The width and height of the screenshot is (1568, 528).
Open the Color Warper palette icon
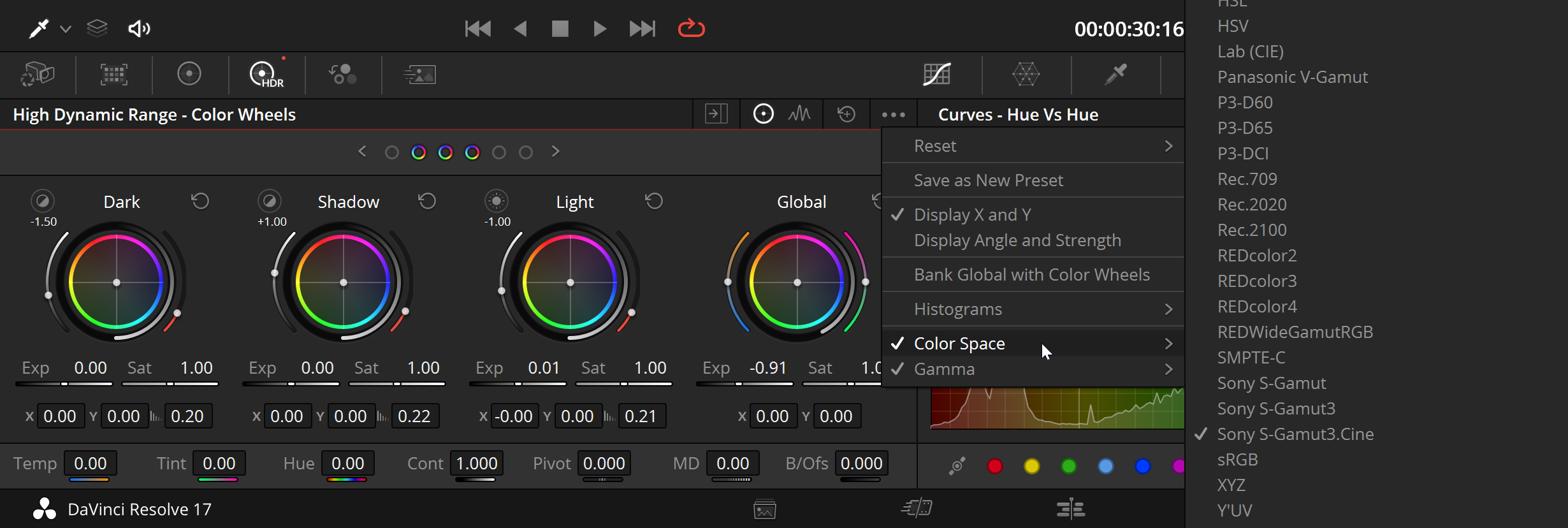click(1026, 75)
